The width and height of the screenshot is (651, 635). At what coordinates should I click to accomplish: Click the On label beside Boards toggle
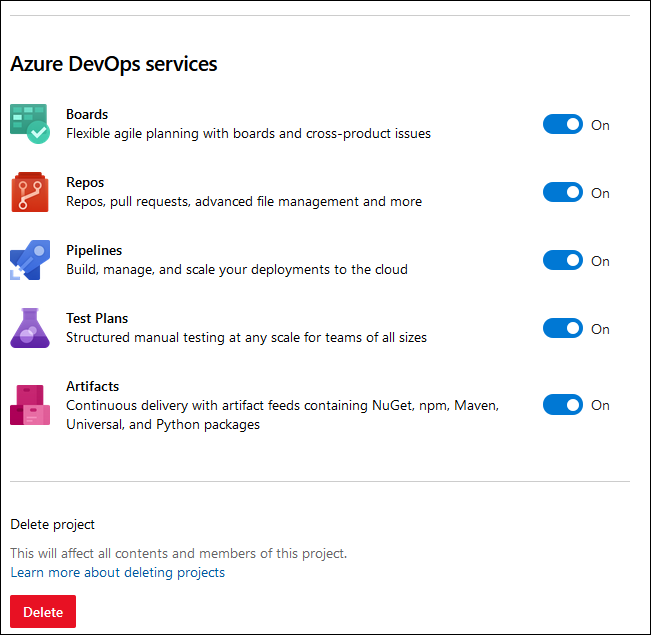click(x=600, y=125)
